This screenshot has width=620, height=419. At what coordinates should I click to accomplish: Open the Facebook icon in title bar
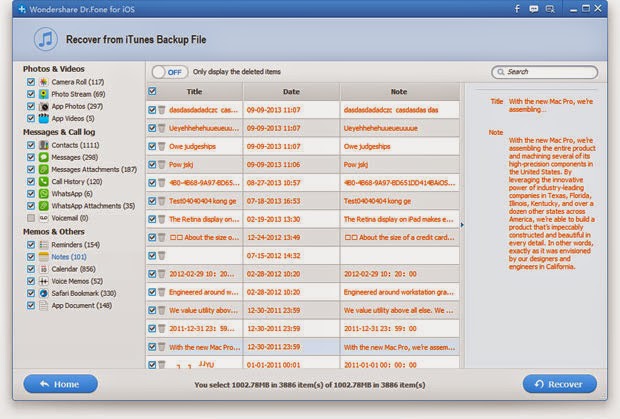517,9
